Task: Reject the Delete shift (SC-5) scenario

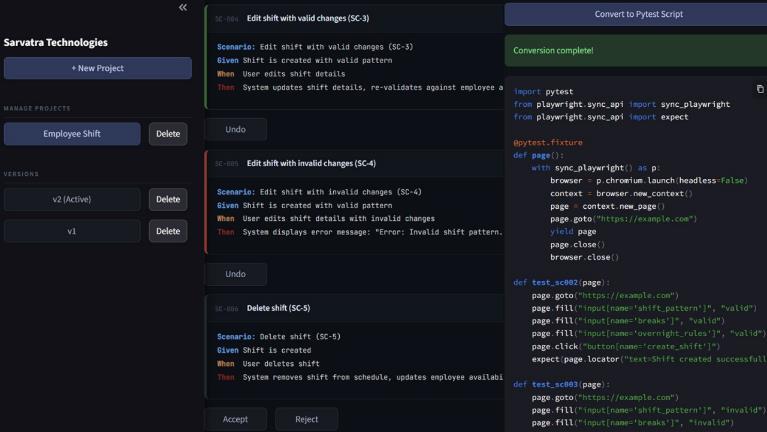Action: 307,419
